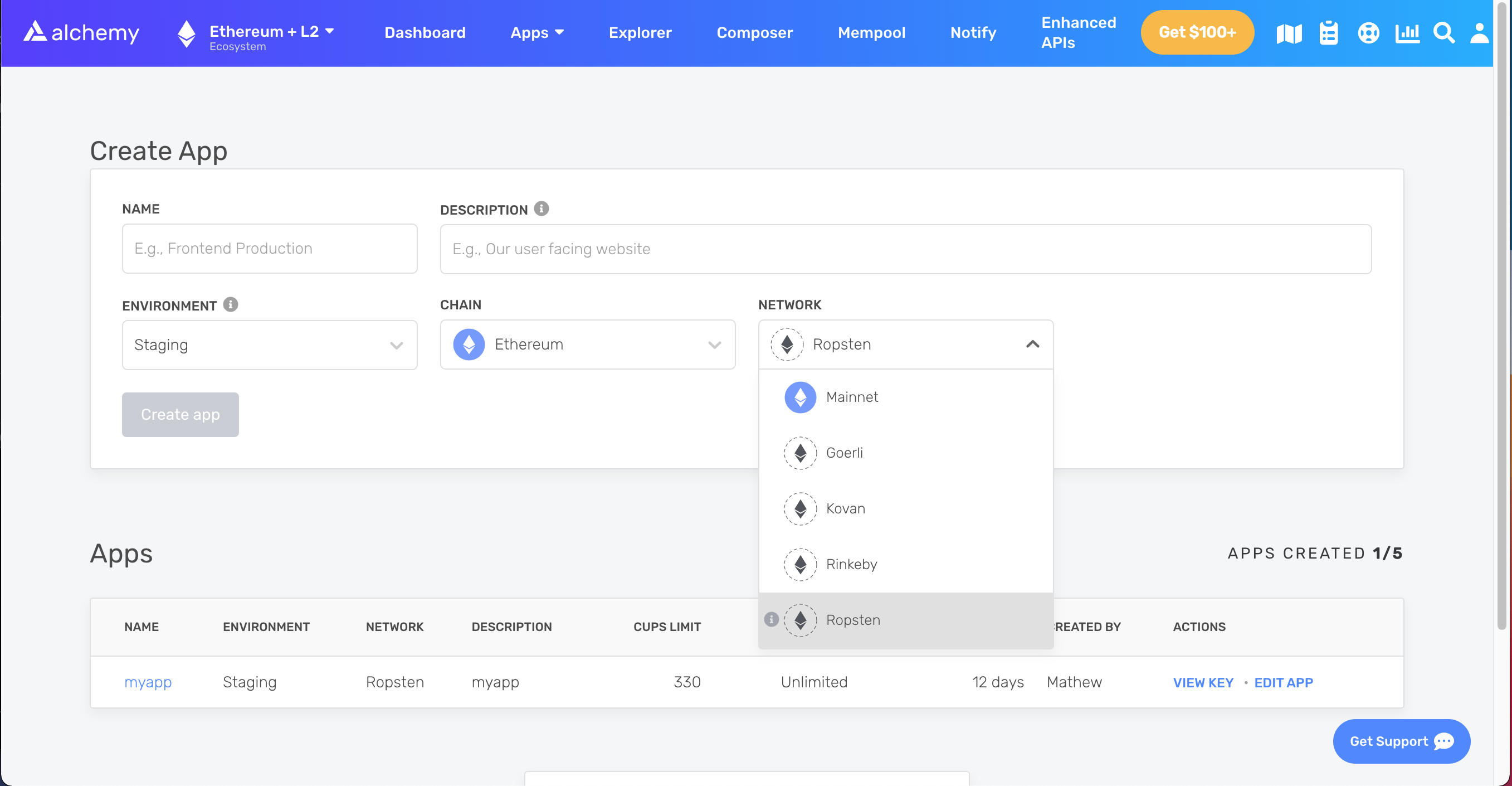Image resolution: width=1512 pixels, height=786 pixels.
Task: Click the search magnifier icon
Action: (x=1443, y=33)
